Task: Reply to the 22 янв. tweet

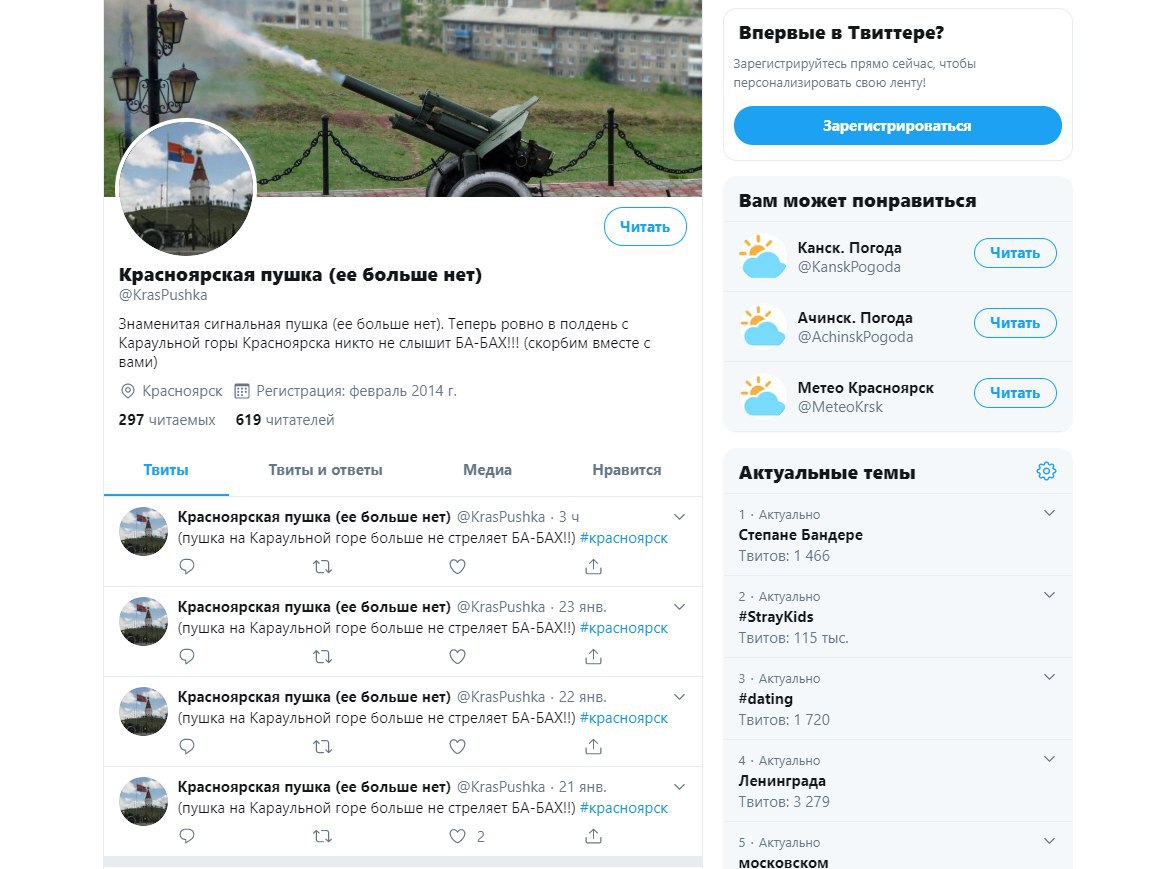Action: 187,747
